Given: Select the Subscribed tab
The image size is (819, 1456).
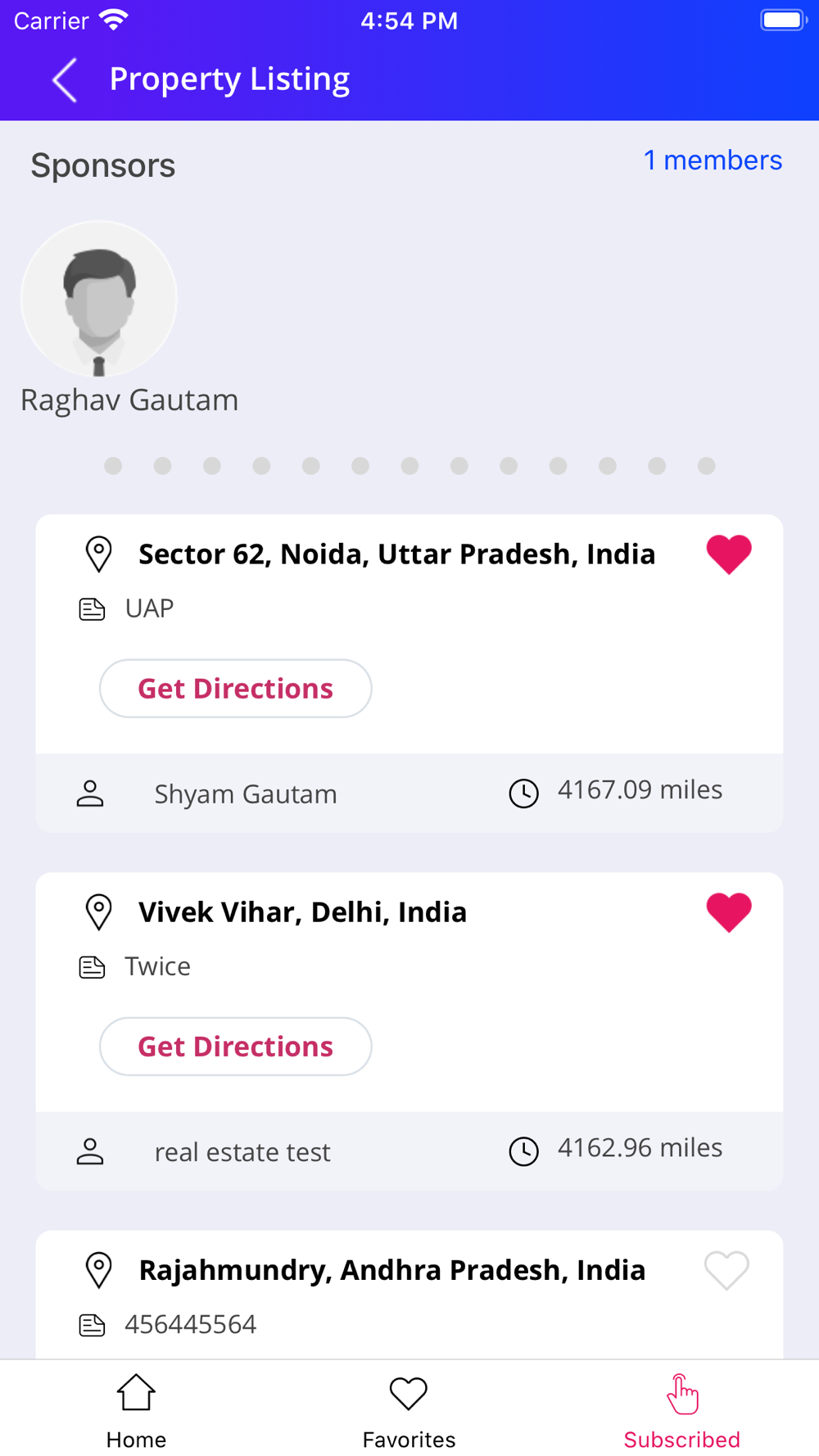Looking at the screenshot, I should coord(681,1410).
